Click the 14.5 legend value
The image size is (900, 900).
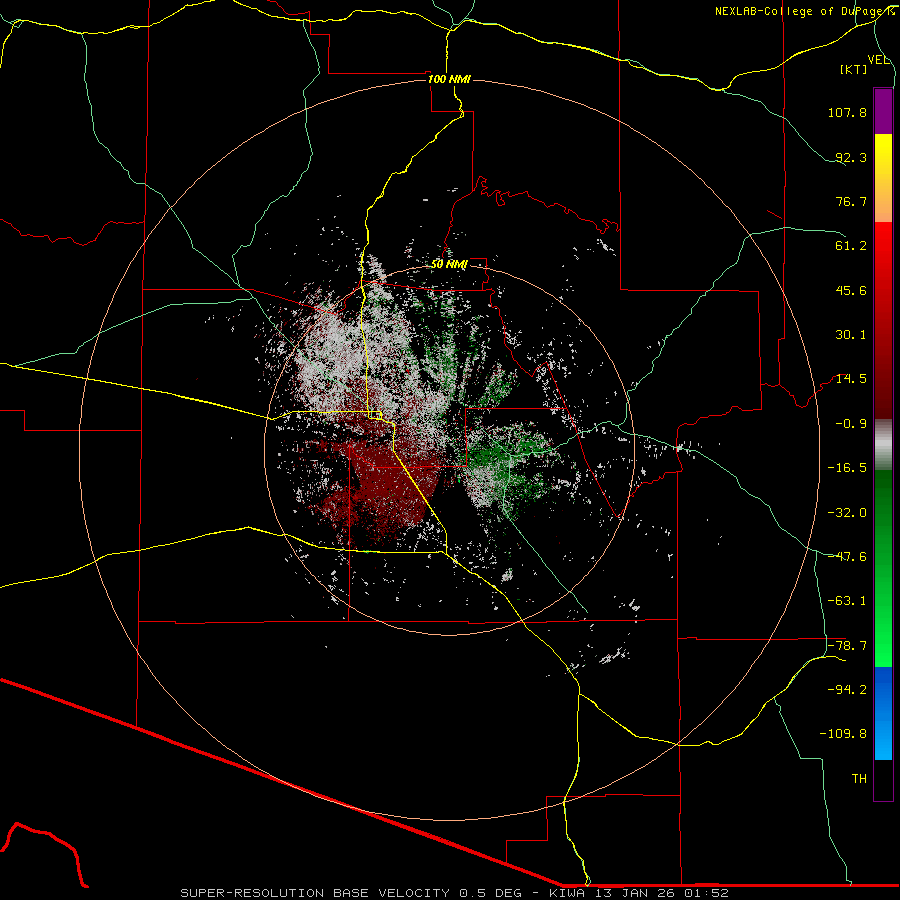tap(851, 379)
